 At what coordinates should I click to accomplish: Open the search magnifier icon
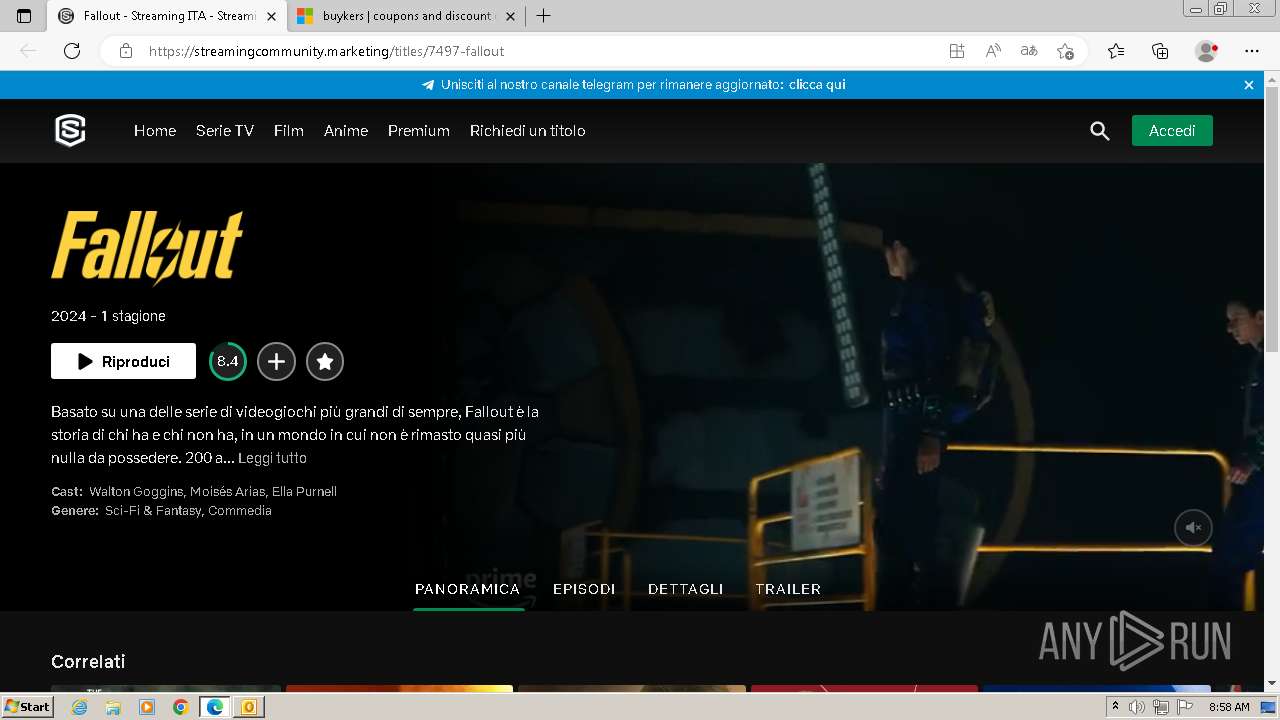(1100, 131)
